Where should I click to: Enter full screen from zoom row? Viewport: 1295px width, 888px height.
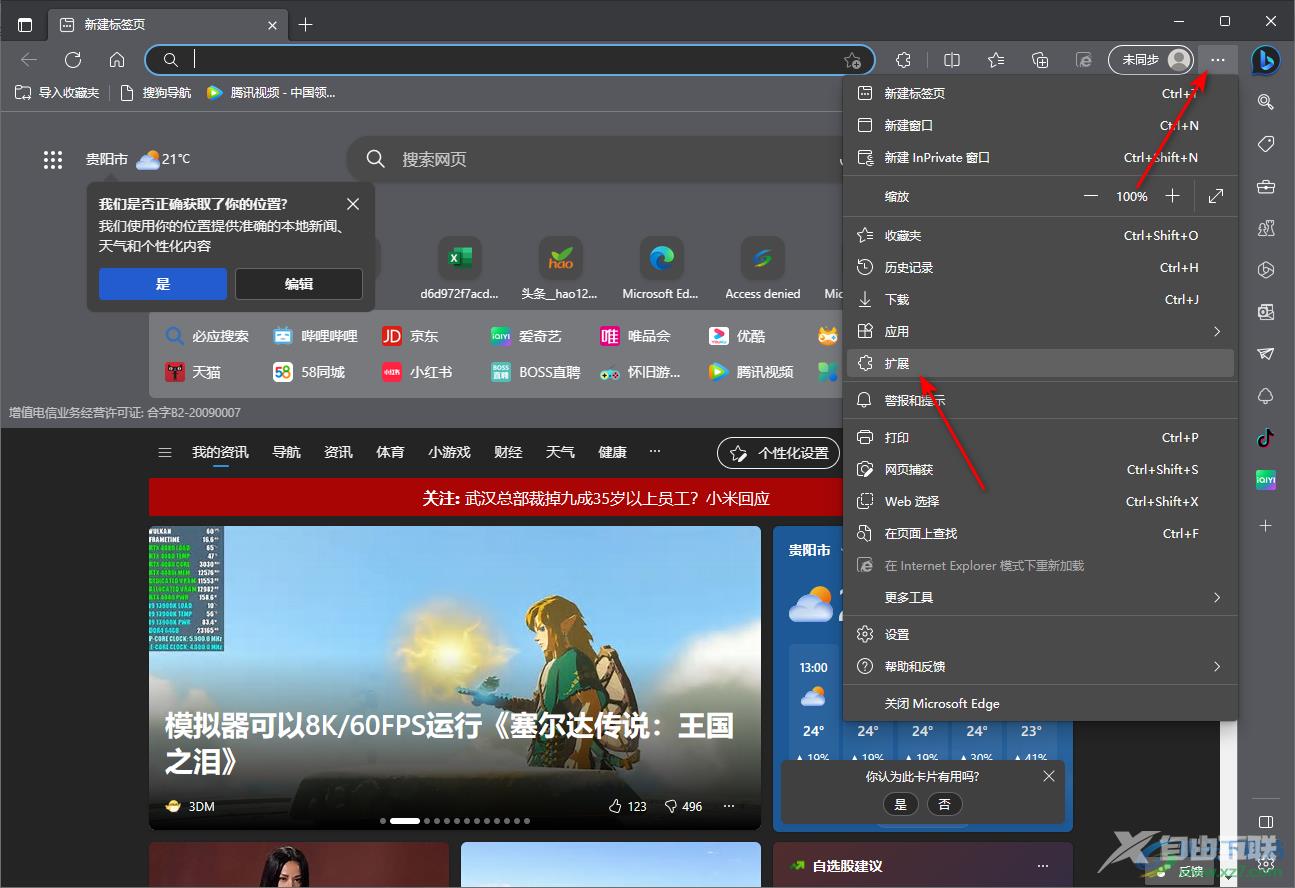[1216, 196]
